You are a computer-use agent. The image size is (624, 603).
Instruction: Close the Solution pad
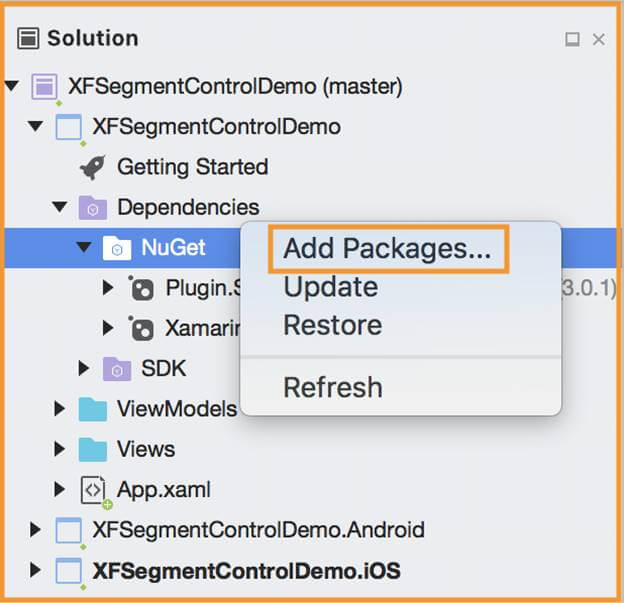pyautogui.click(x=599, y=40)
